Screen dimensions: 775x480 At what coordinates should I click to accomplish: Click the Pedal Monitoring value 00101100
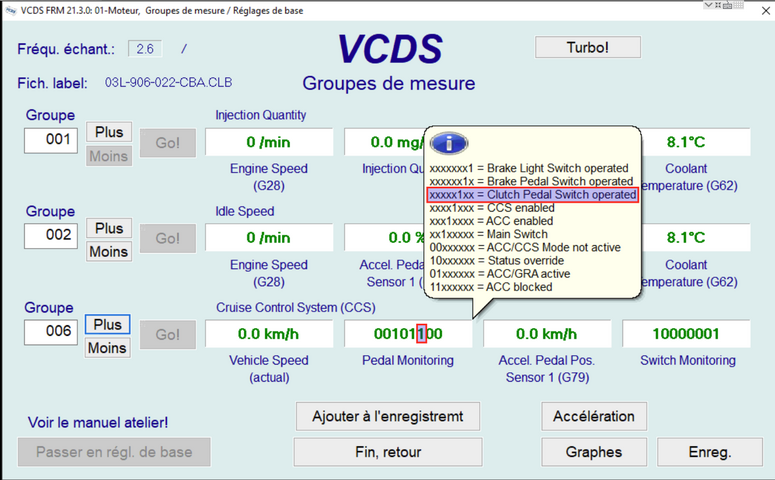(x=408, y=334)
